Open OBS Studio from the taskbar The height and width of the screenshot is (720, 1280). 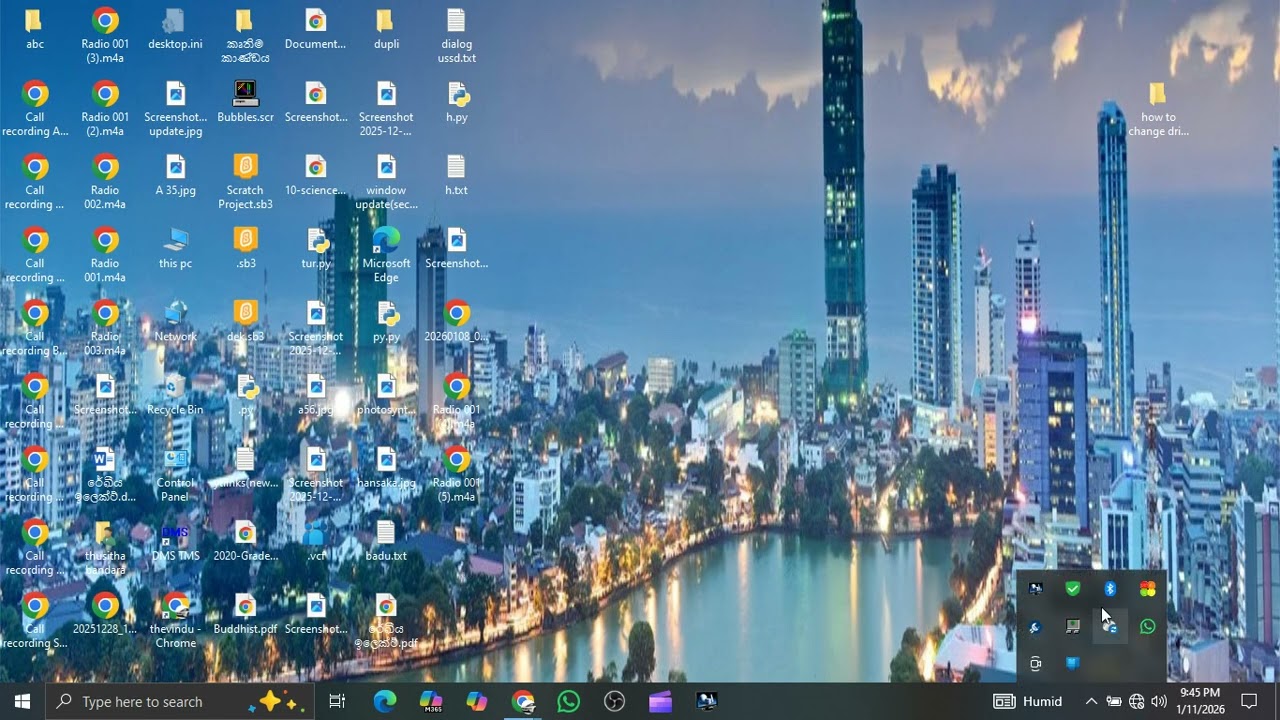pyautogui.click(x=615, y=701)
